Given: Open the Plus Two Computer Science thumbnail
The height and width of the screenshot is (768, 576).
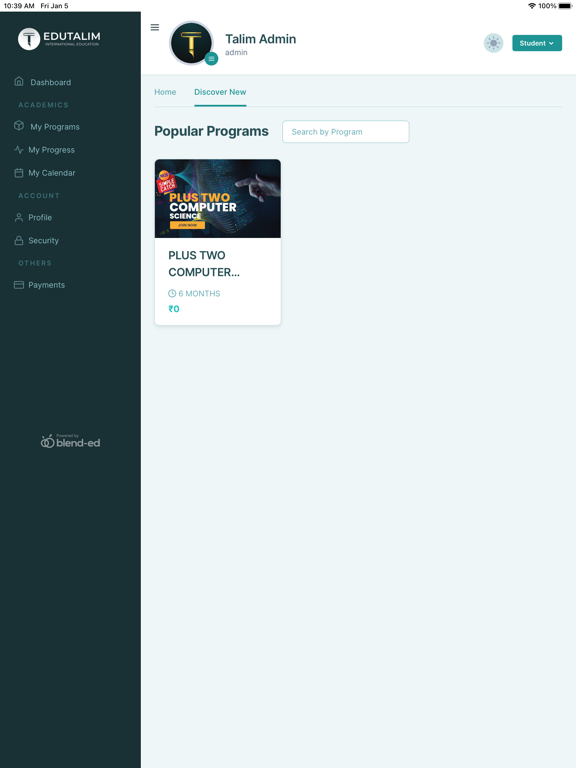Looking at the screenshot, I should point(218,199).
